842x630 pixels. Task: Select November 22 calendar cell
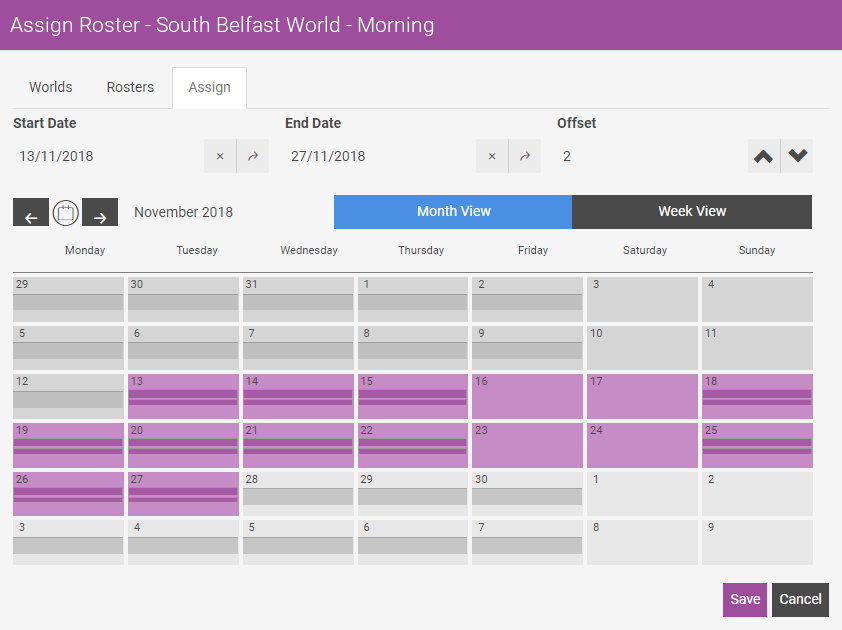tap(413, 445)
